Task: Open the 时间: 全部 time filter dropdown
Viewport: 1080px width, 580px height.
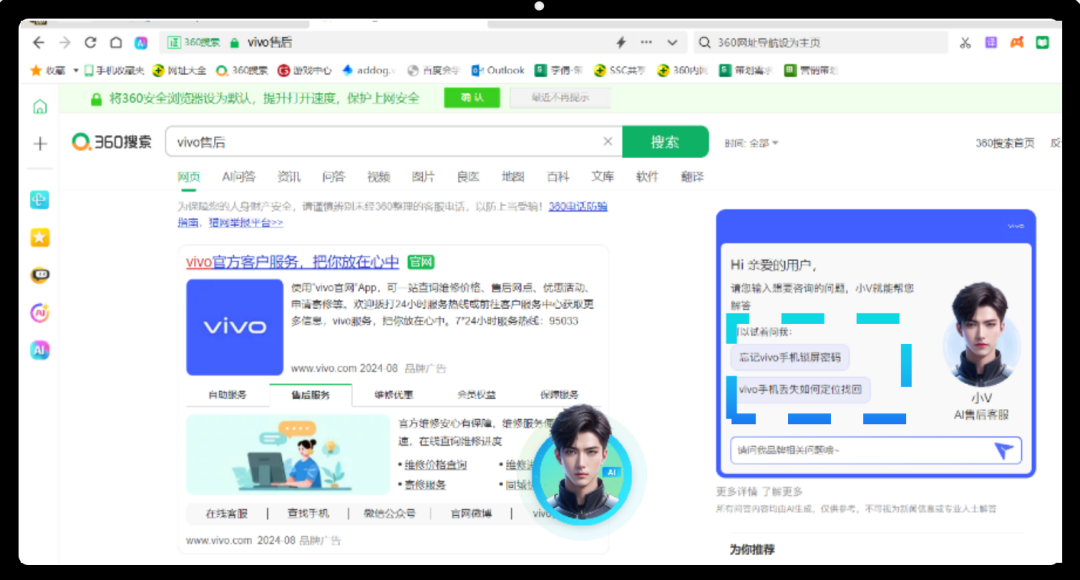Action: 752,143
